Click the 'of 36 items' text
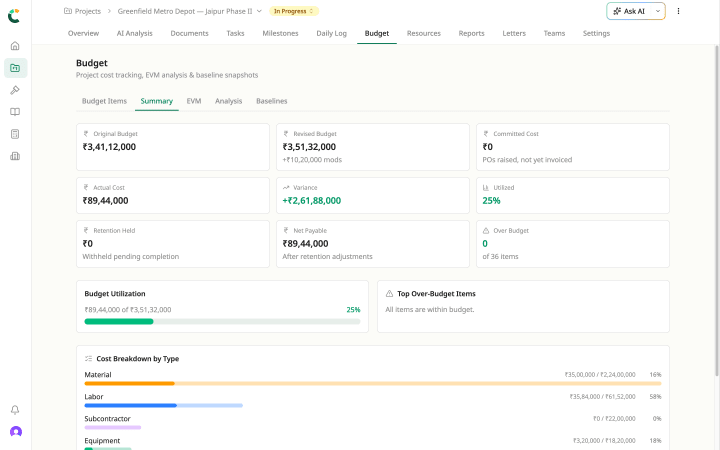 click(500, 257)
